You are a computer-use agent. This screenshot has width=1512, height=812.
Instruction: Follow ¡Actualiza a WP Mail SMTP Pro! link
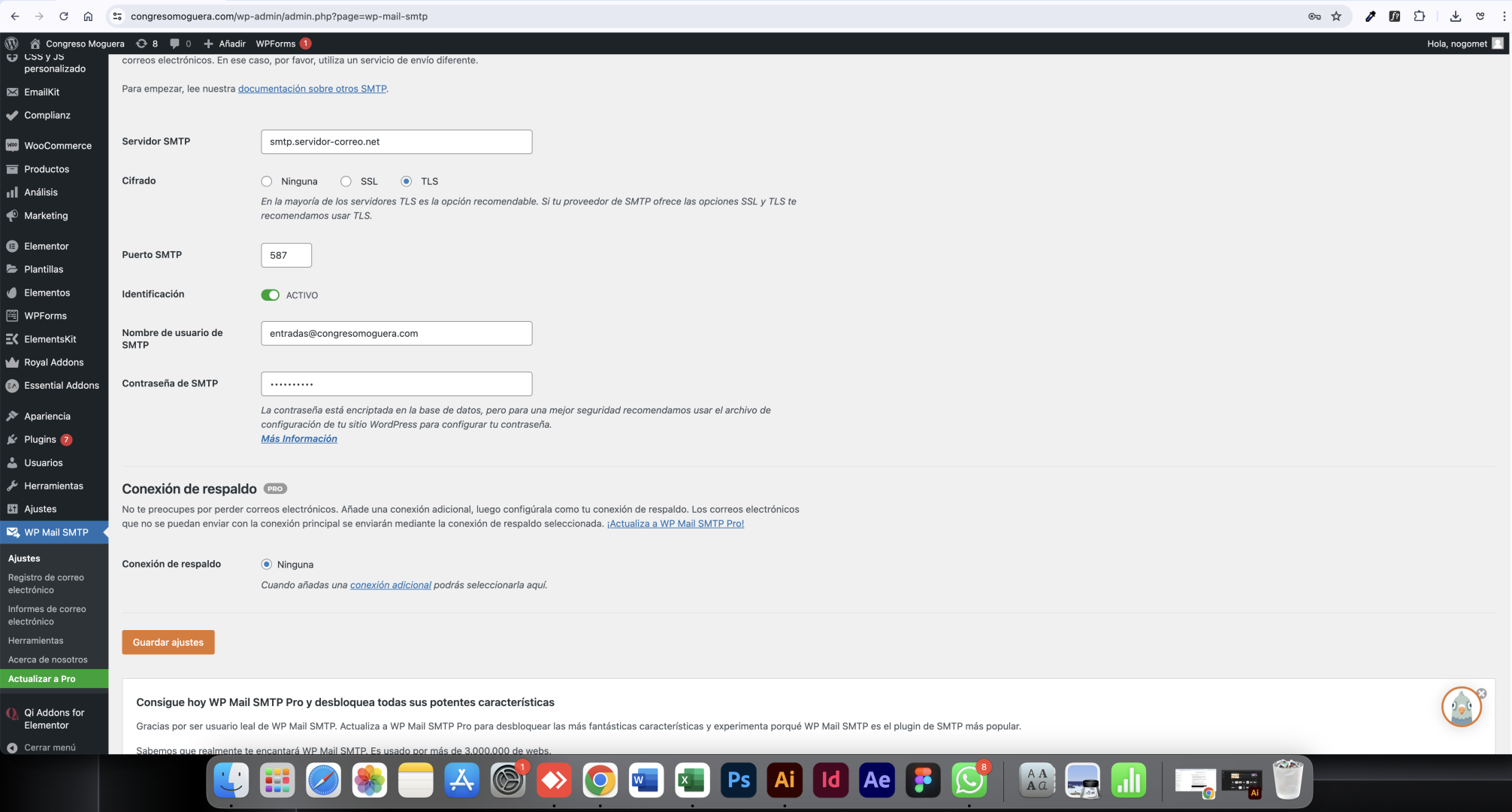coord(676,524)
